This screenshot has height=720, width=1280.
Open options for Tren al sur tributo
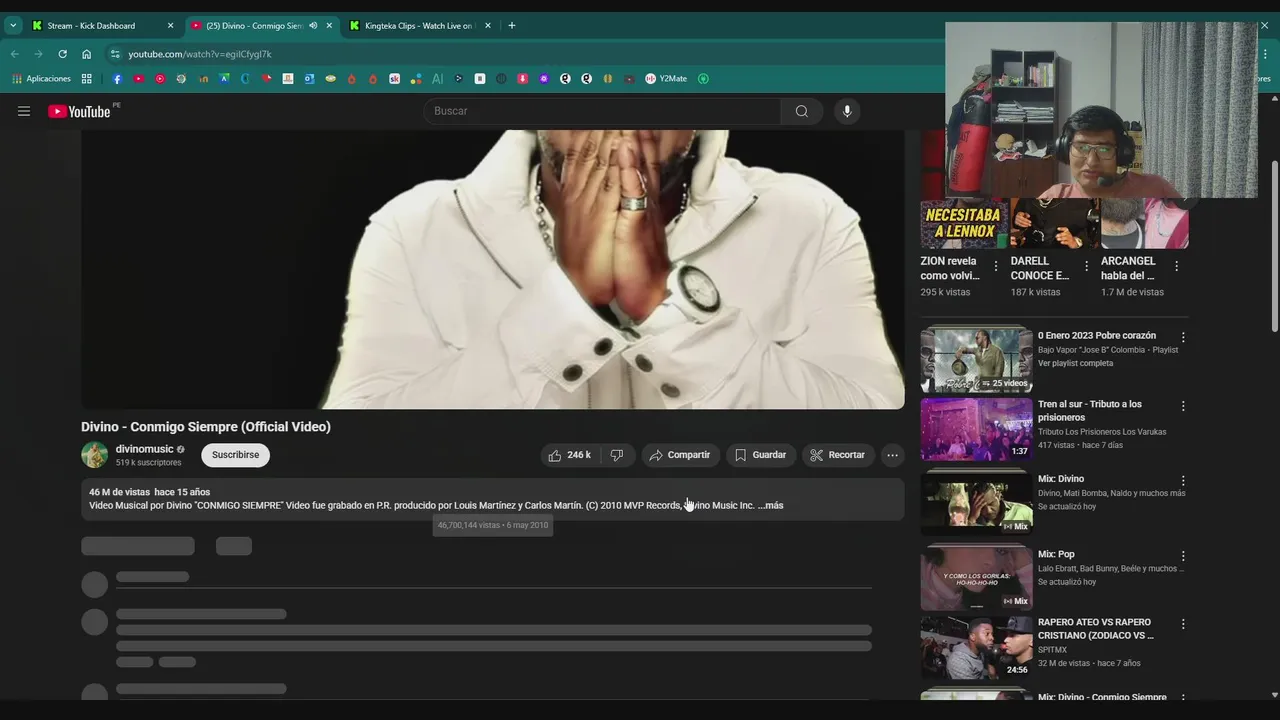1183,406
